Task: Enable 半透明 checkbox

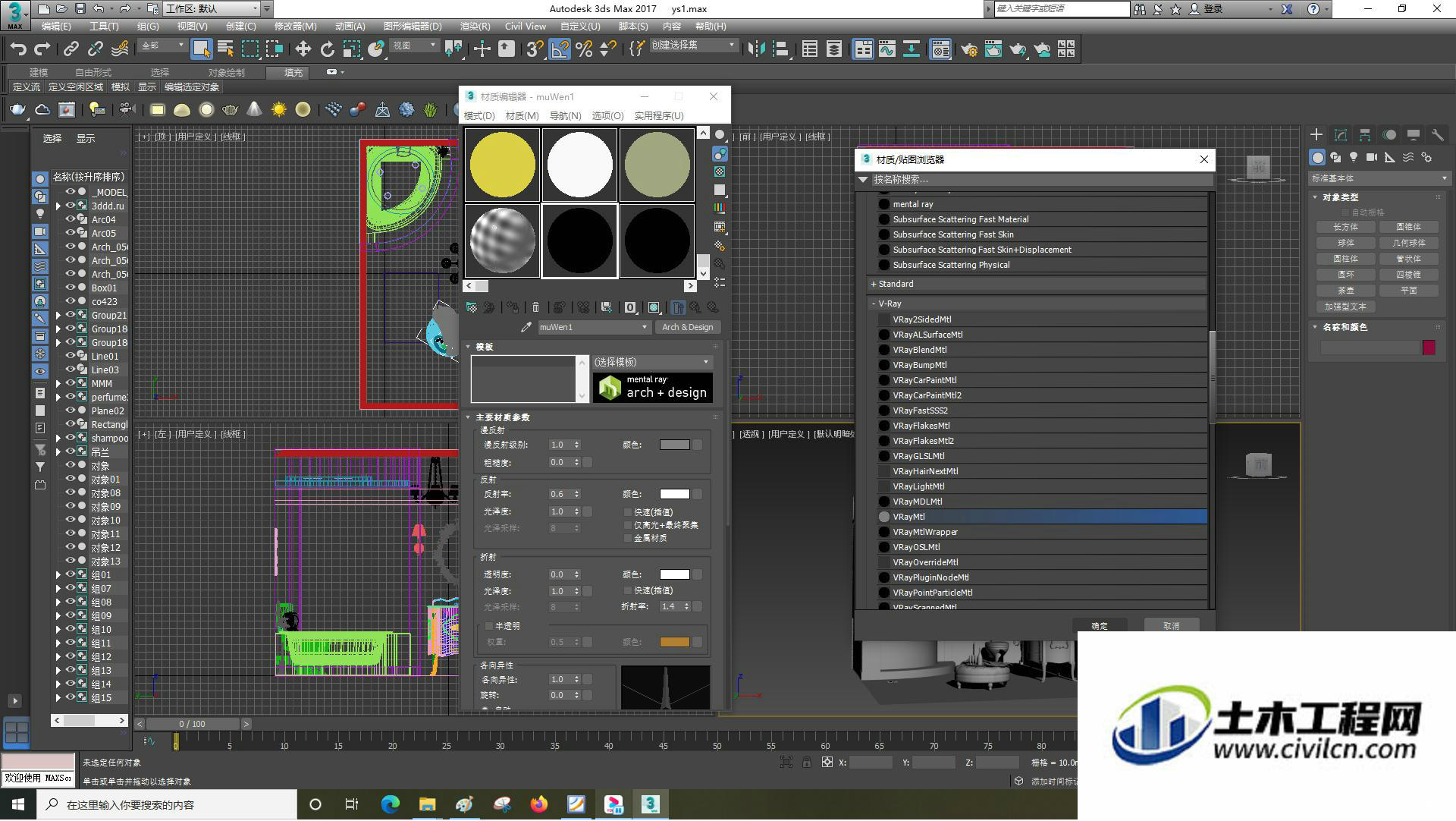Action: click(x=489, y=626)
